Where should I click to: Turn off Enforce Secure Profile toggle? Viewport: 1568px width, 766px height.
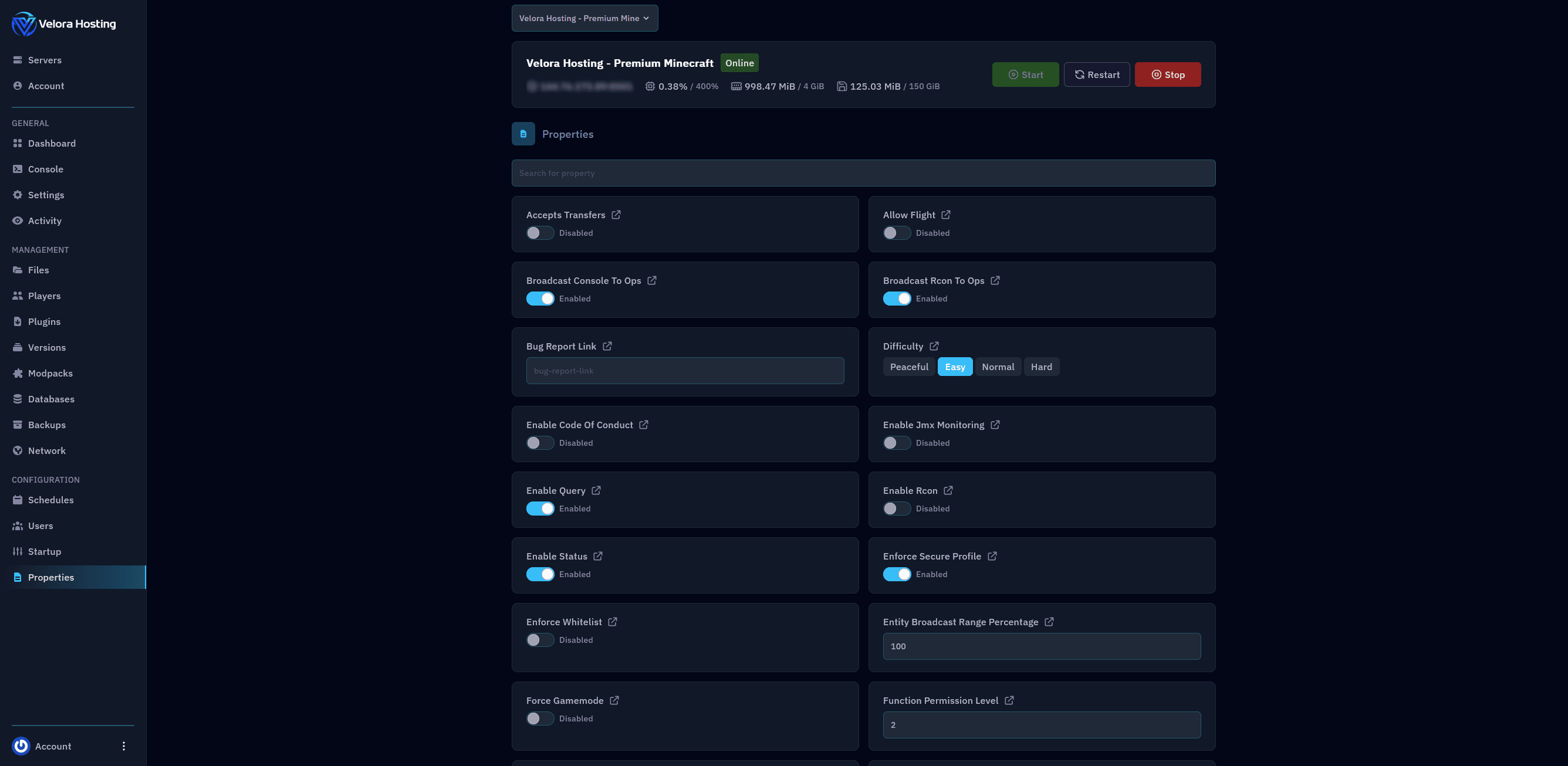click(897, 574)
